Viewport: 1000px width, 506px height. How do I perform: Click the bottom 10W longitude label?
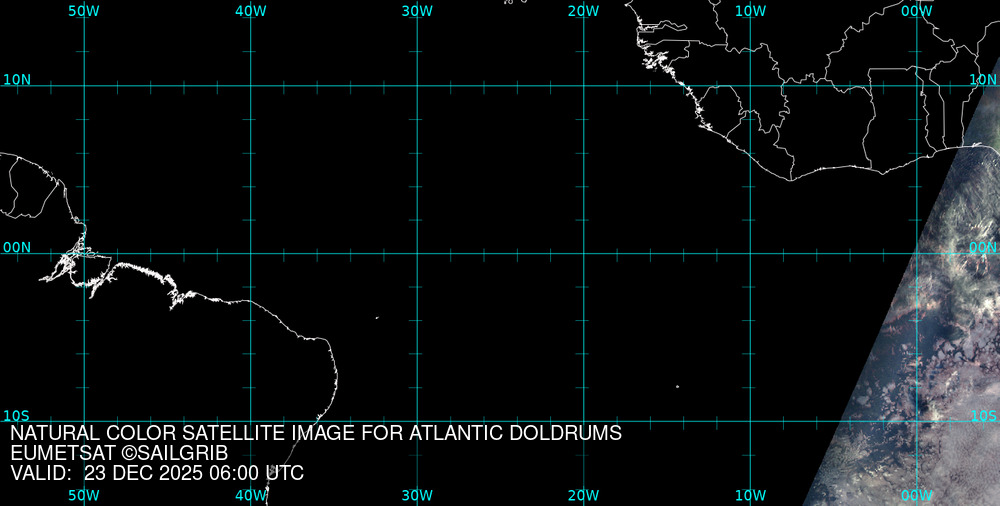tap(750, 495)
